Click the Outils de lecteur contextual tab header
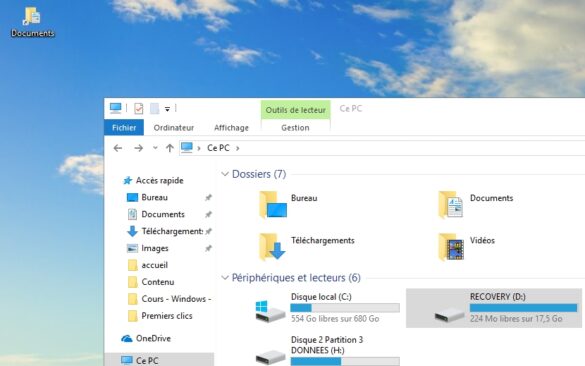Image resolution: width=585 pixels, height=366 pixels. (295, 110)
